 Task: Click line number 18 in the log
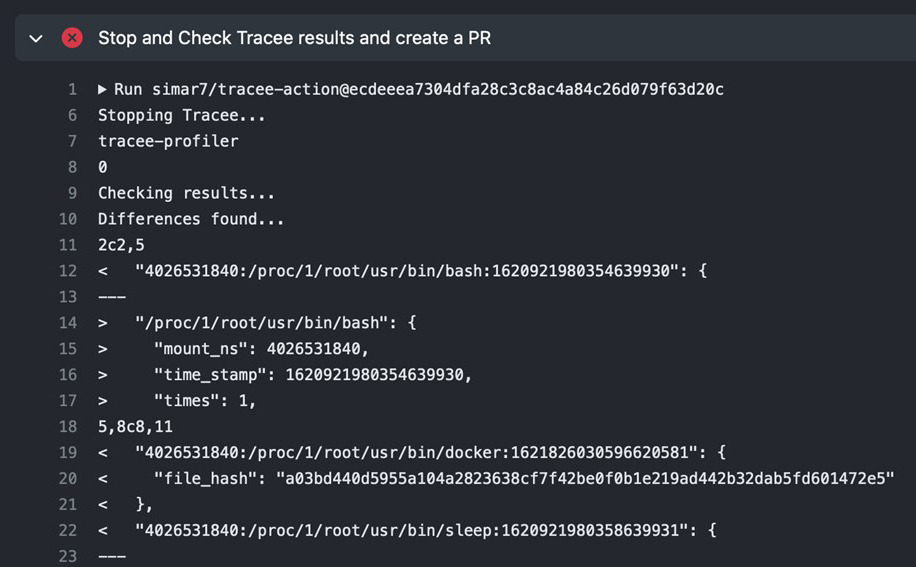(68, 426)
